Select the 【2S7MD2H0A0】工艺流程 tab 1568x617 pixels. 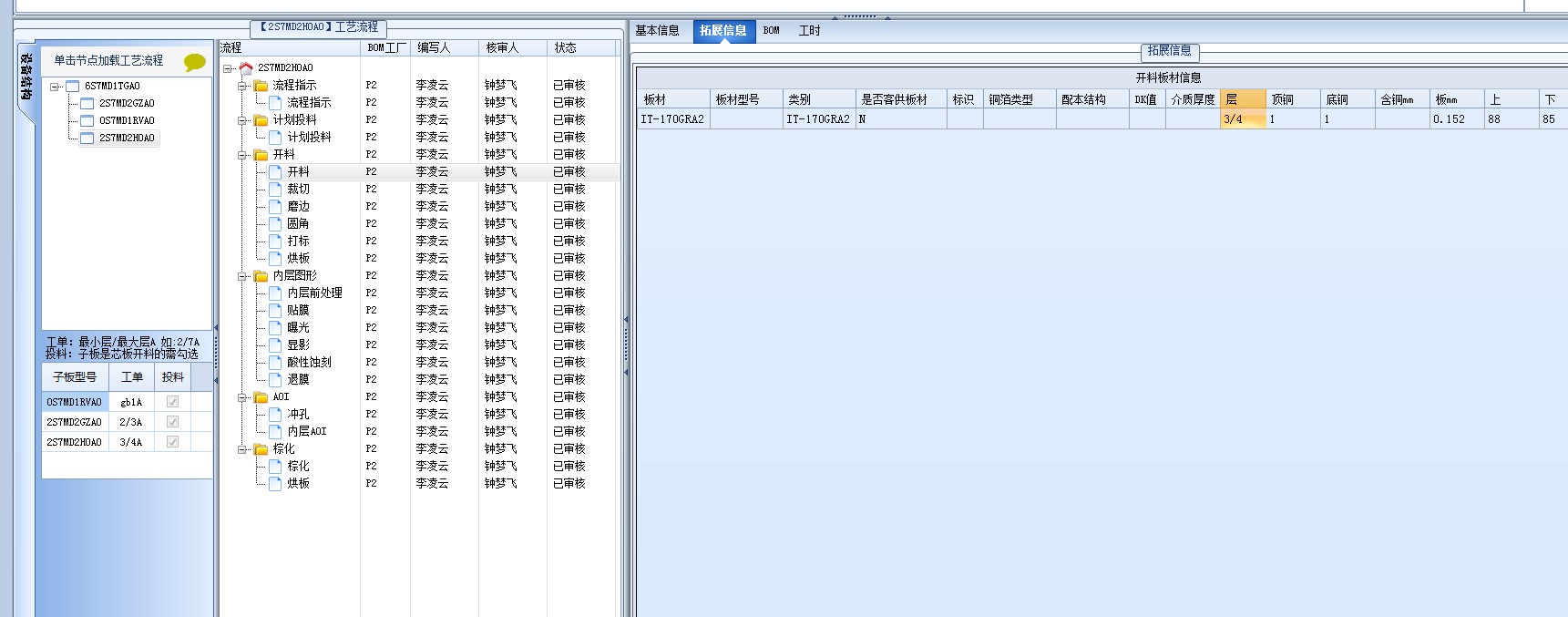(x=319, y=27)
